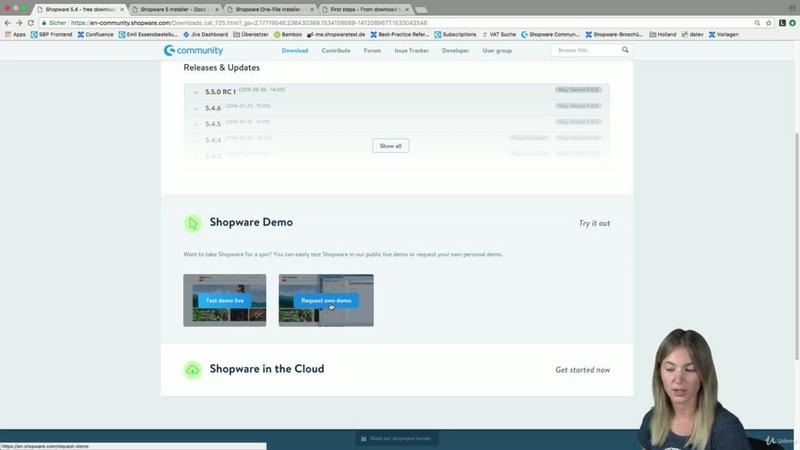The height and width of the screenshot is (450, 800).
Task: Switch to the Shopware One-File Installer tab
Action: point(269,9)
